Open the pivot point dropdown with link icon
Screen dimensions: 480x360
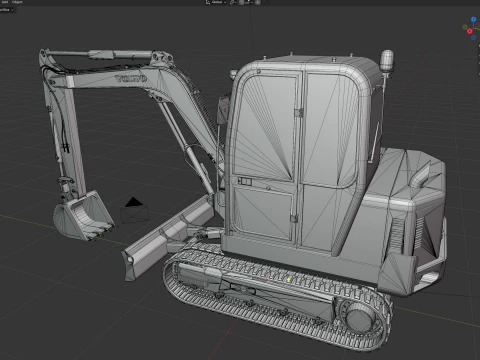tap(233, 2)
